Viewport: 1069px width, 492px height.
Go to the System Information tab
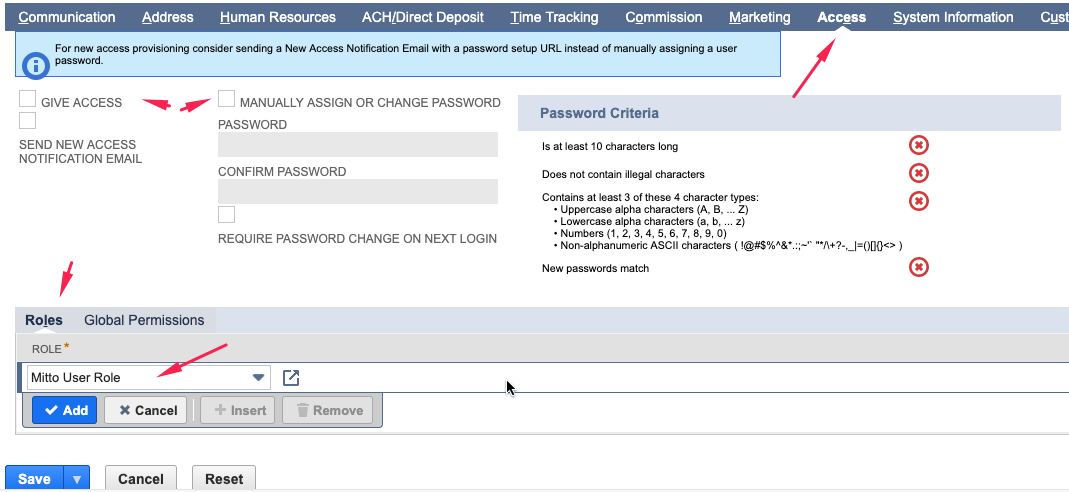coord(953,17)
